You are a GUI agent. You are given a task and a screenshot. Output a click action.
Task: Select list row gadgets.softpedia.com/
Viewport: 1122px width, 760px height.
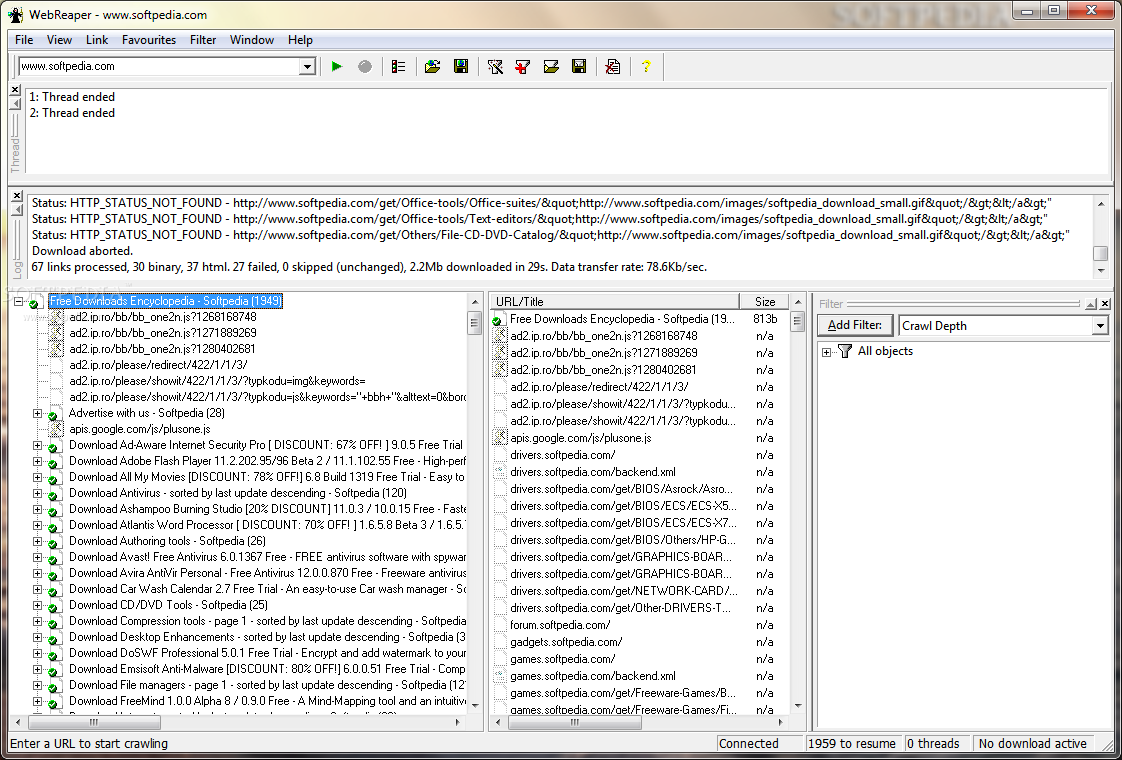point(566,642)
